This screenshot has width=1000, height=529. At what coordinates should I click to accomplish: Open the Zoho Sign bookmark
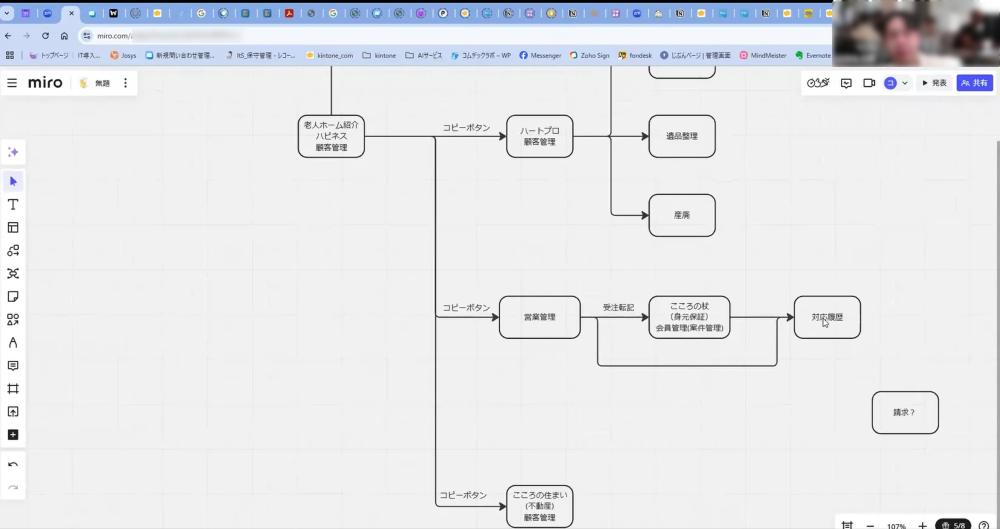pyautogui.click(x=589, y=56)
